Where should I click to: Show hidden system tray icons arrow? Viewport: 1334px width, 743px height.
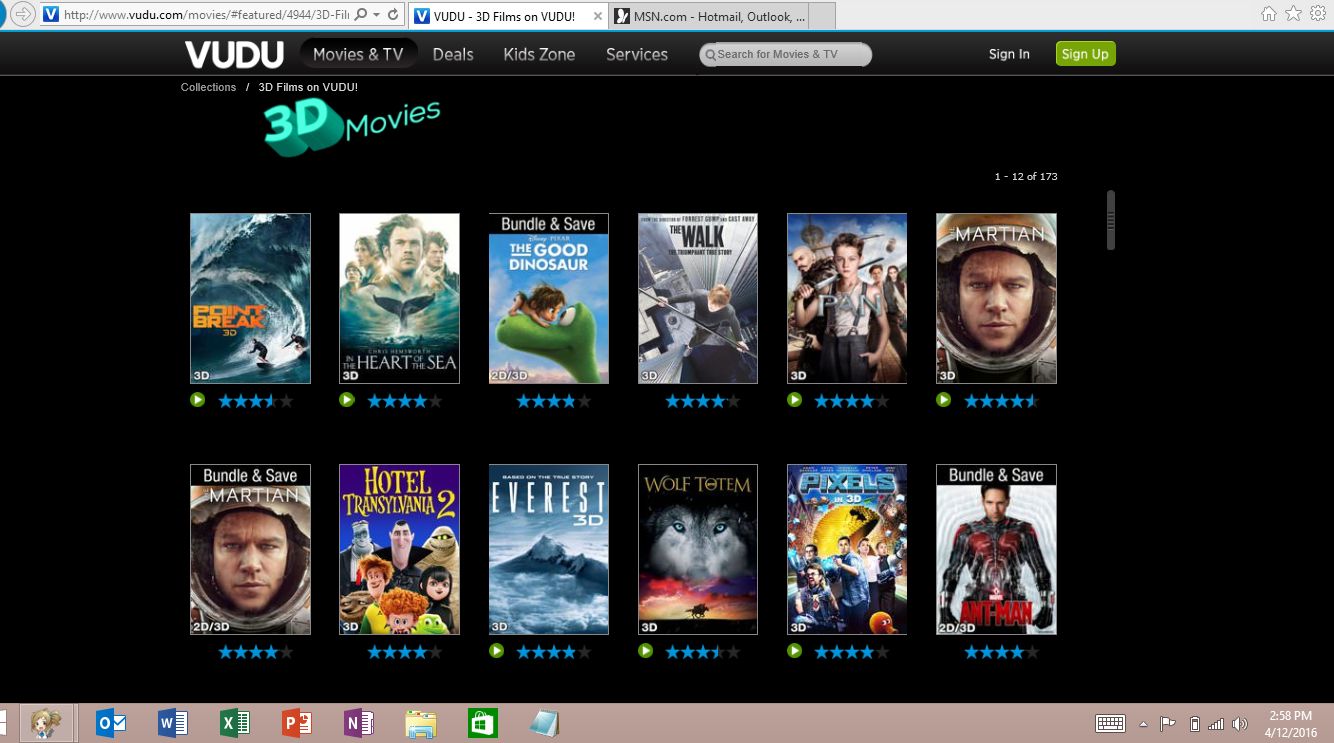pos(1143,724)
